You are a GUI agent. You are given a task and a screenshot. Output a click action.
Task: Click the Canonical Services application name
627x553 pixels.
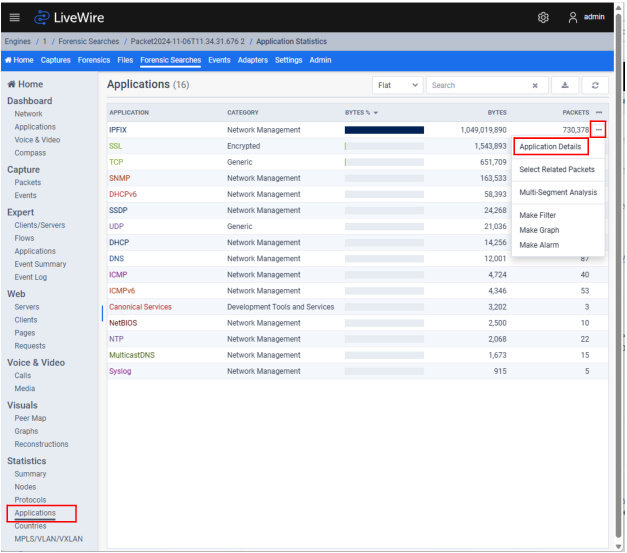140,307
